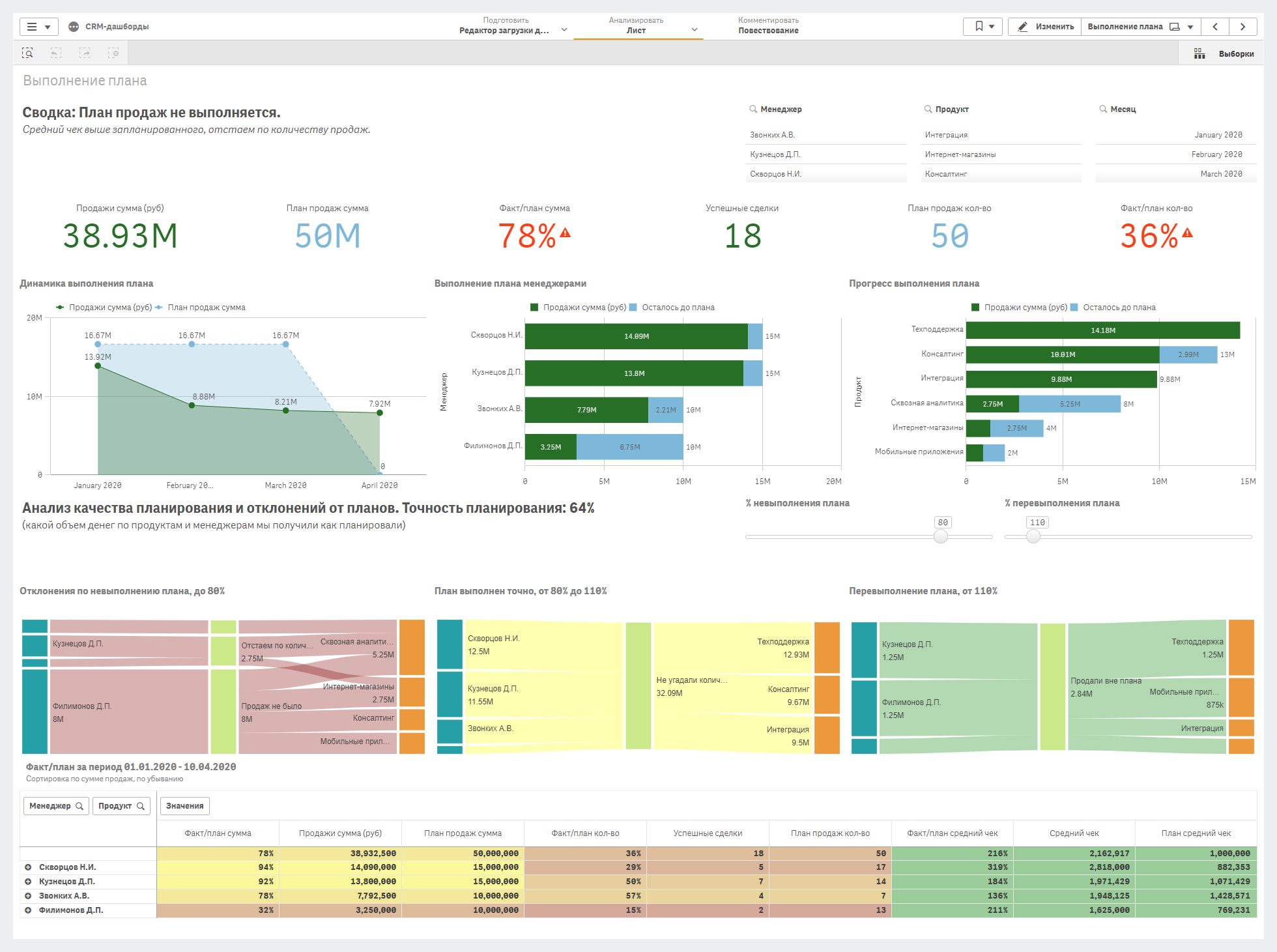This screenshot has width=1277, height=952.
Task: Select February 2020 in the Месяц filter
Action: [1217, 154]
